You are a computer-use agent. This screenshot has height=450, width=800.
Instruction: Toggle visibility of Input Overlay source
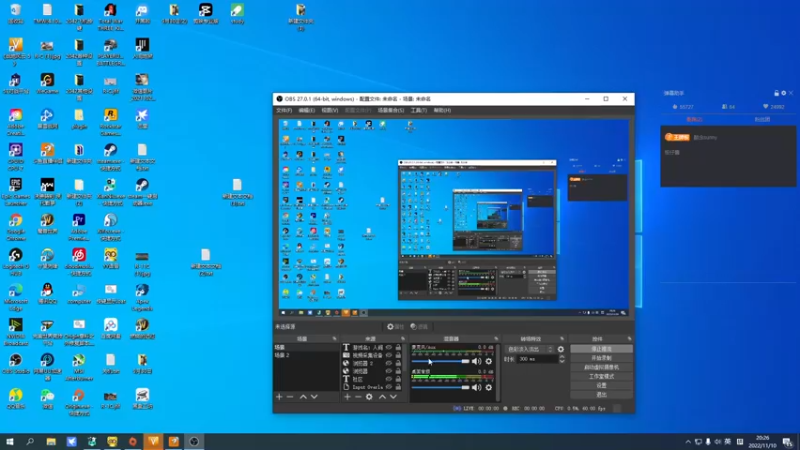389,387
